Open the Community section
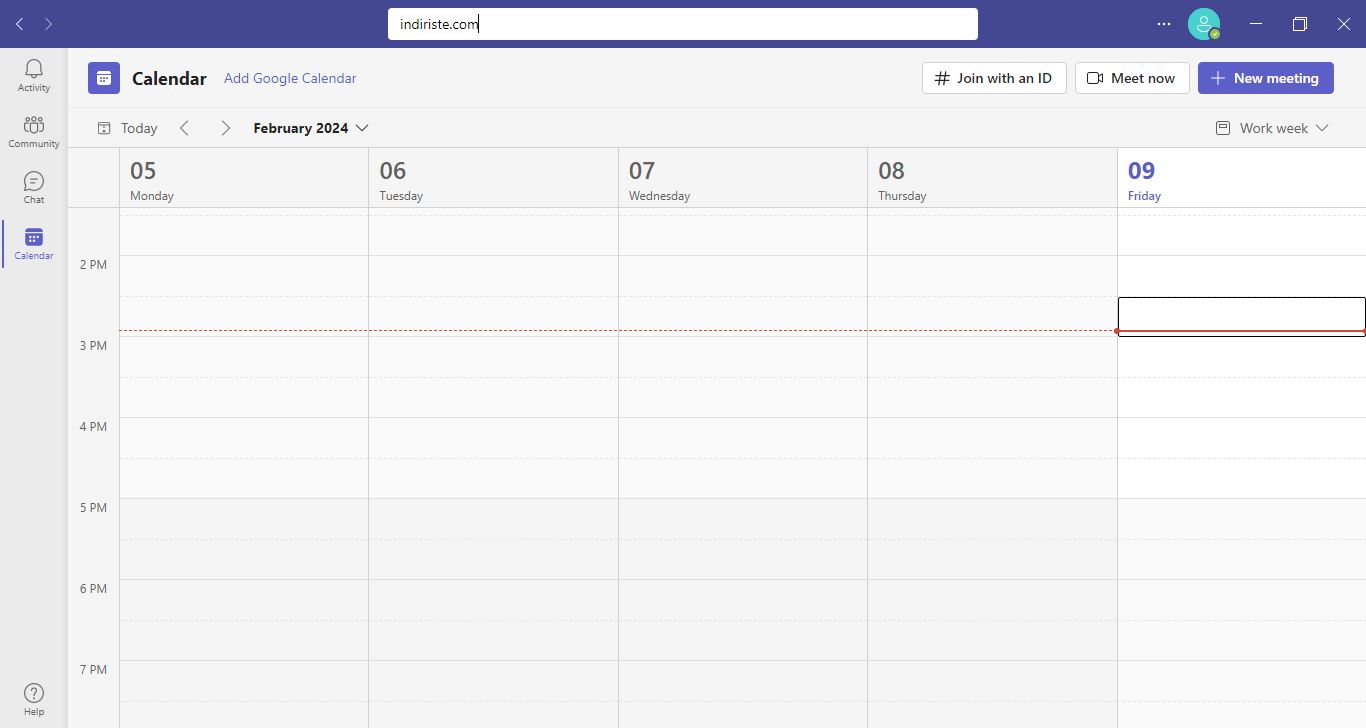Image resolution: width=1366 pixels, height=728 pixels. point(34,131)
